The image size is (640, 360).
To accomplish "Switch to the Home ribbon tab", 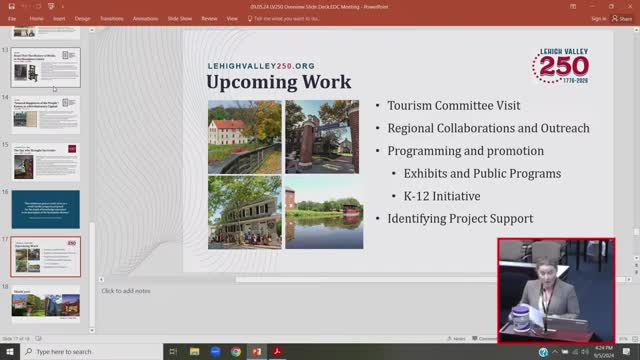I will pos(36,19).
